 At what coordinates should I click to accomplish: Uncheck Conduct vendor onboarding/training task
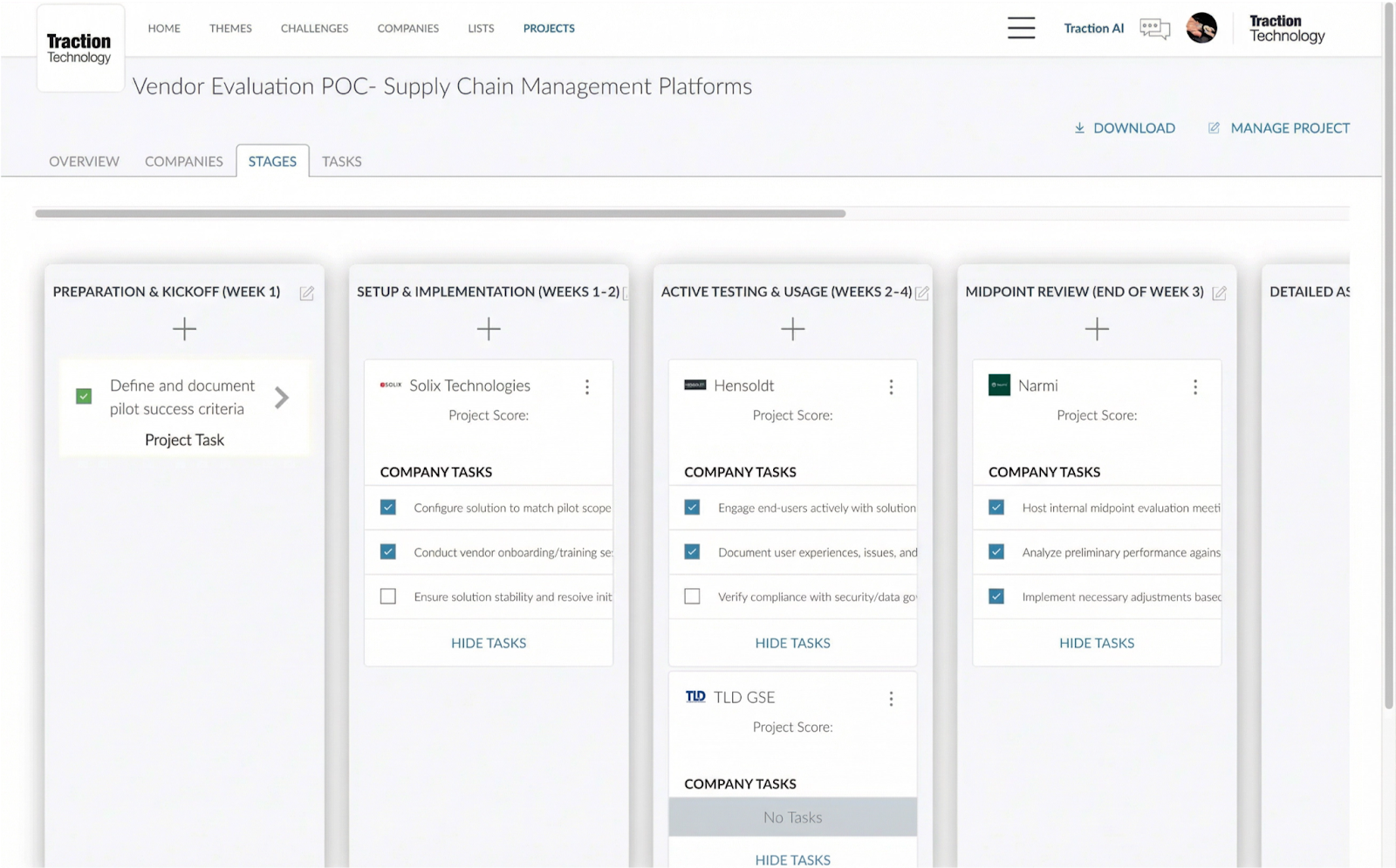click(x=388, y=551)
